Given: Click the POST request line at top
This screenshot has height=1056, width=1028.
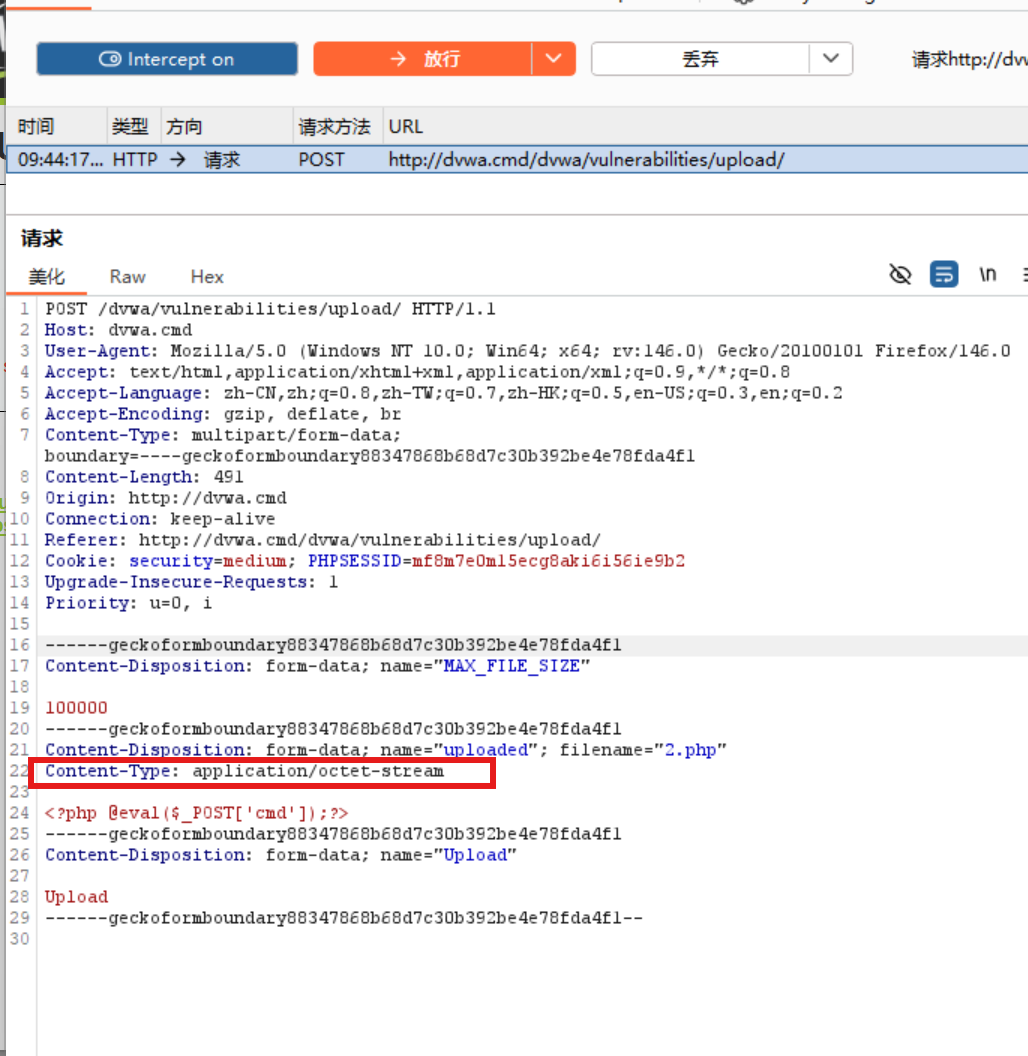Looking at the screenshot, I should (x=270, y=309).
